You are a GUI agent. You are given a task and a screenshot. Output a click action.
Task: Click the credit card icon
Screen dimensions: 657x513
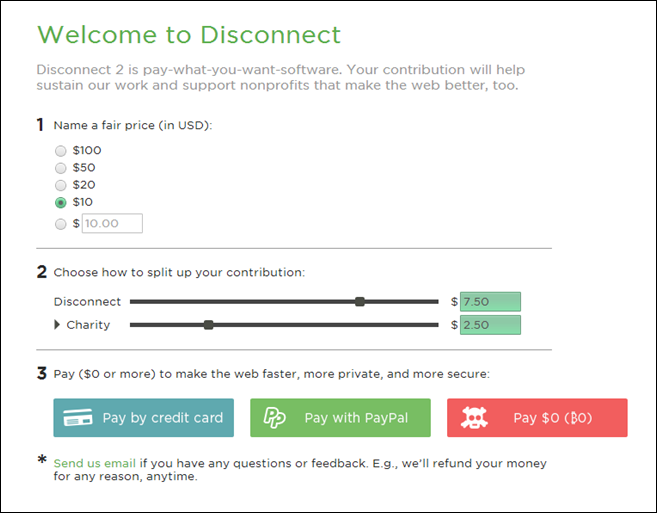(78, 417)
